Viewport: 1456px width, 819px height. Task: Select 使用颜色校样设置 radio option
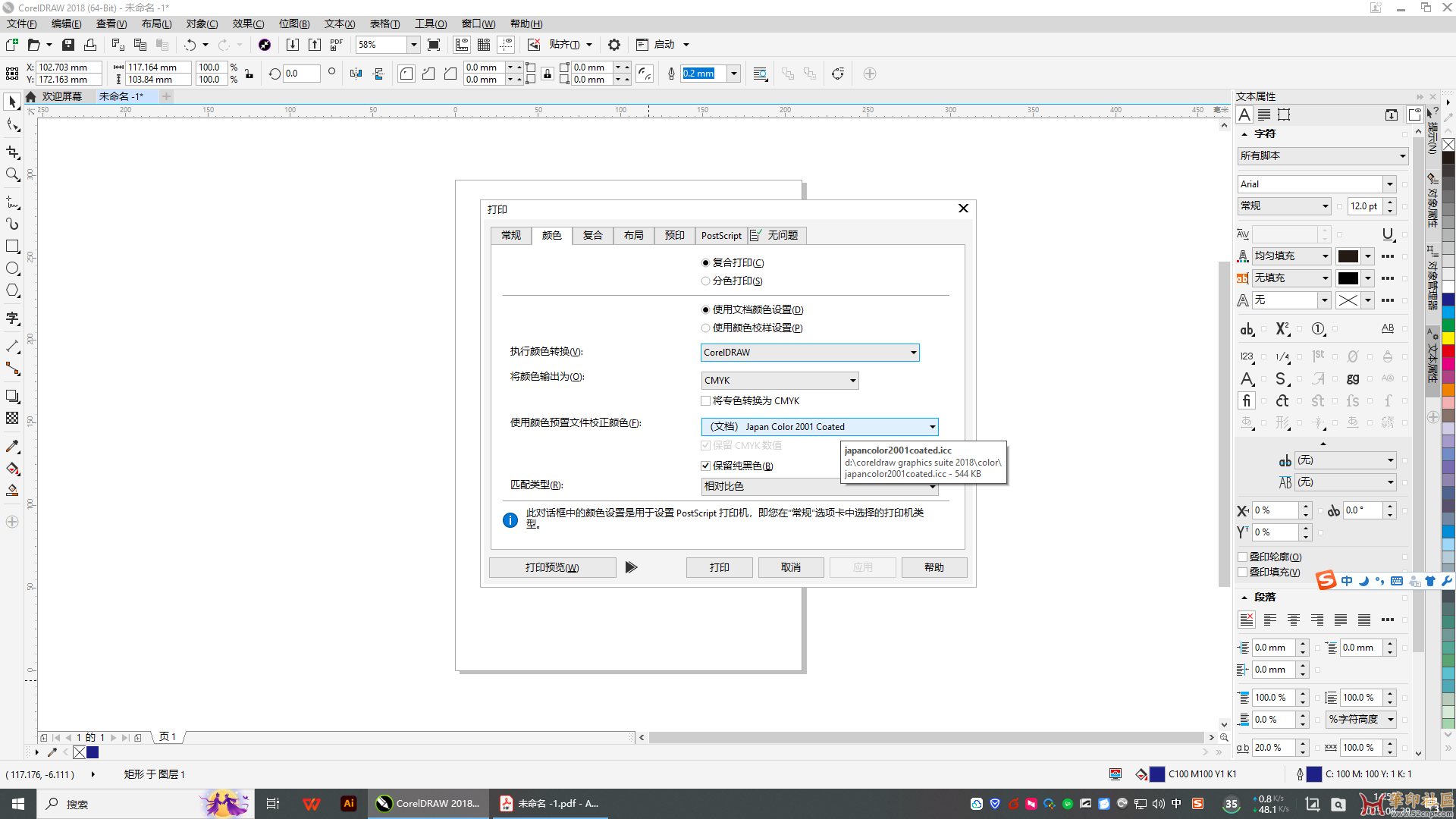pyautogui.click(x=706, y=328)
